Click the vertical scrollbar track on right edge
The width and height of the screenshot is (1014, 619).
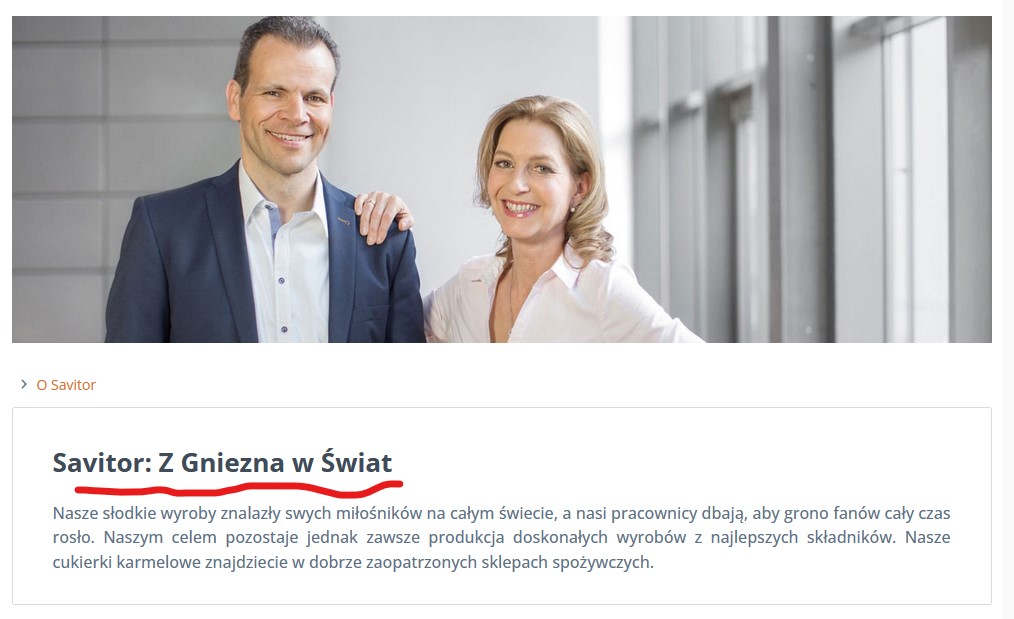coord(1009,309)
